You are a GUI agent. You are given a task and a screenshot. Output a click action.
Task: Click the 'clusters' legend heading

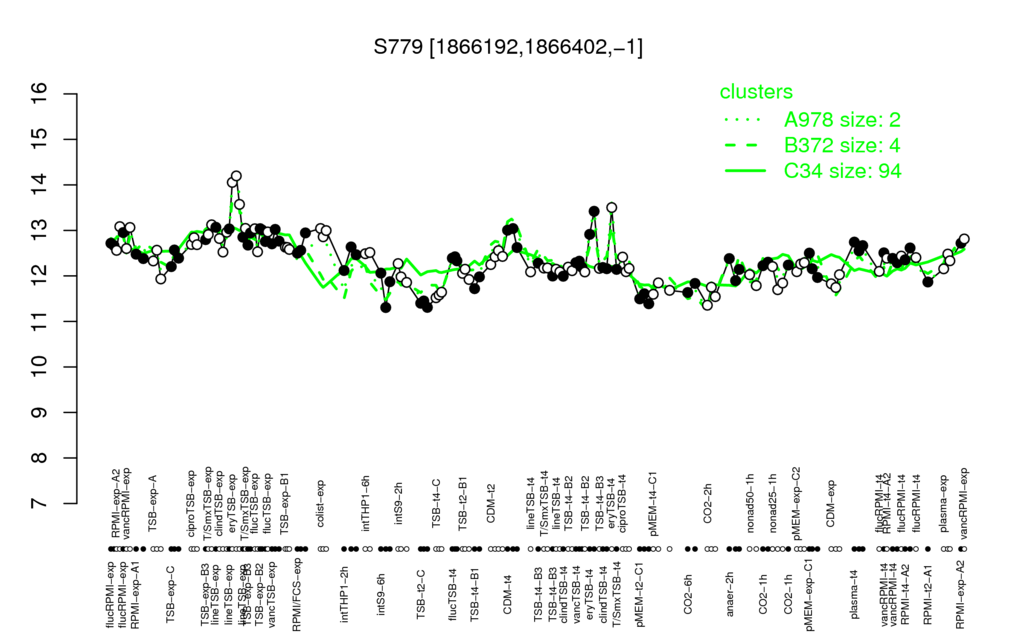click(756, 92)
